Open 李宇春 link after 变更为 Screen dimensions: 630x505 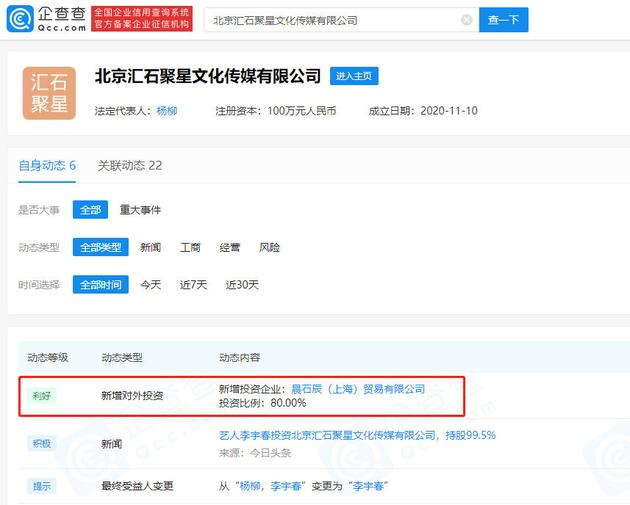pos(368,486)
